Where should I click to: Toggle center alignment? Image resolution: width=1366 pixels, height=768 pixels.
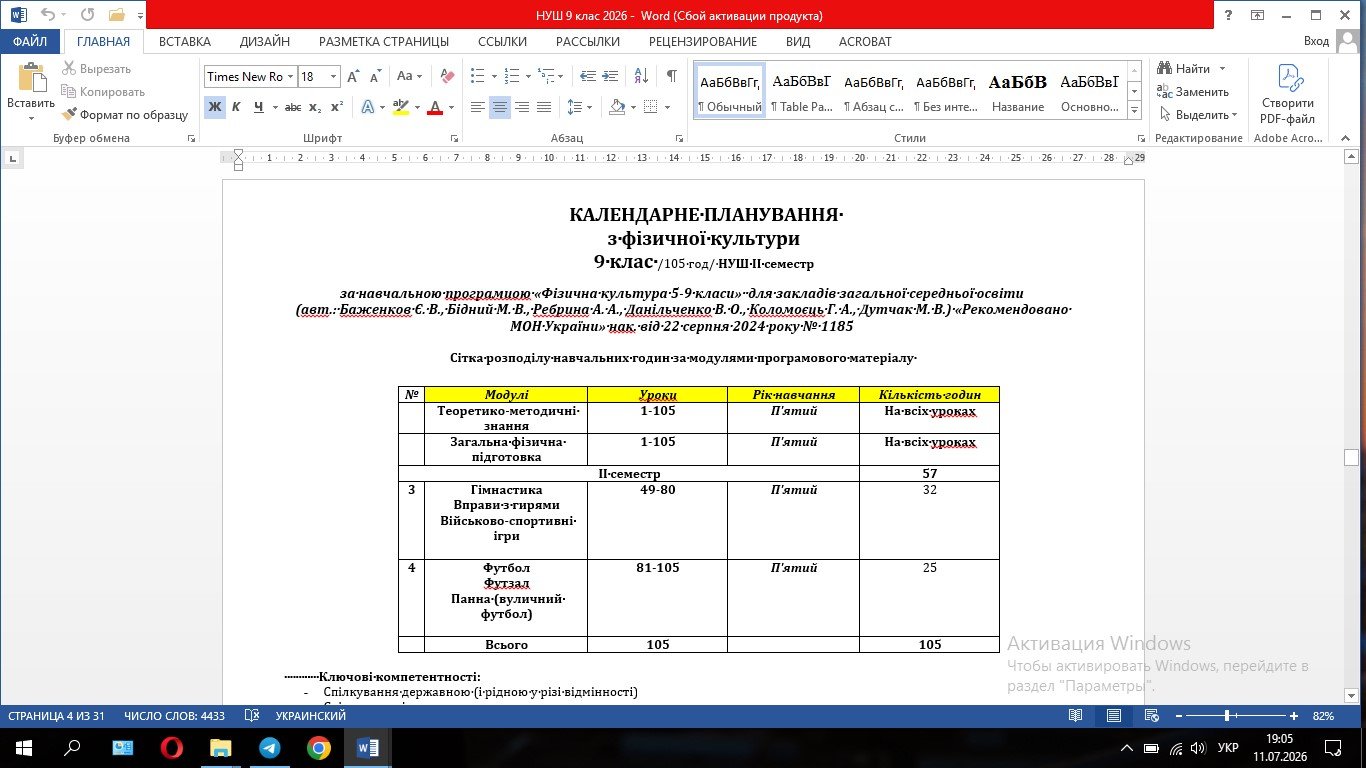(x=500, y=107)
